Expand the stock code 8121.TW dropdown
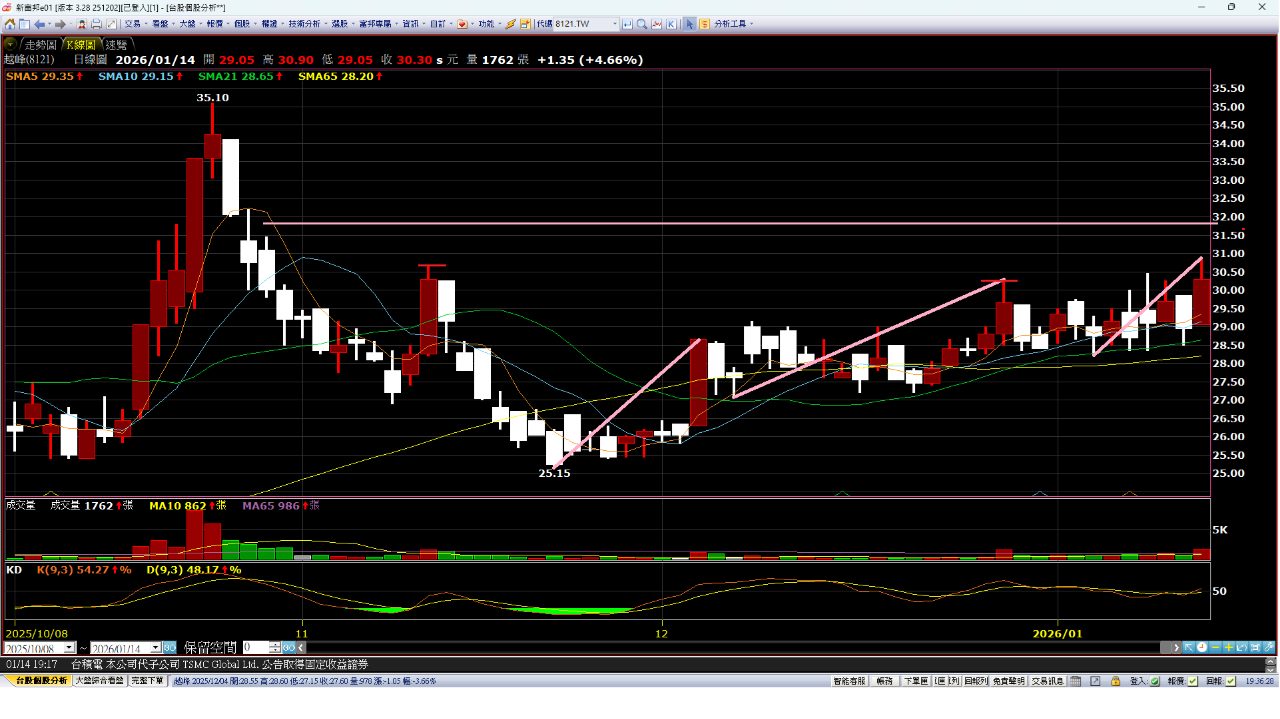Image resolution: width=1280 pixels, height=719 pixels. pos(615,23)
